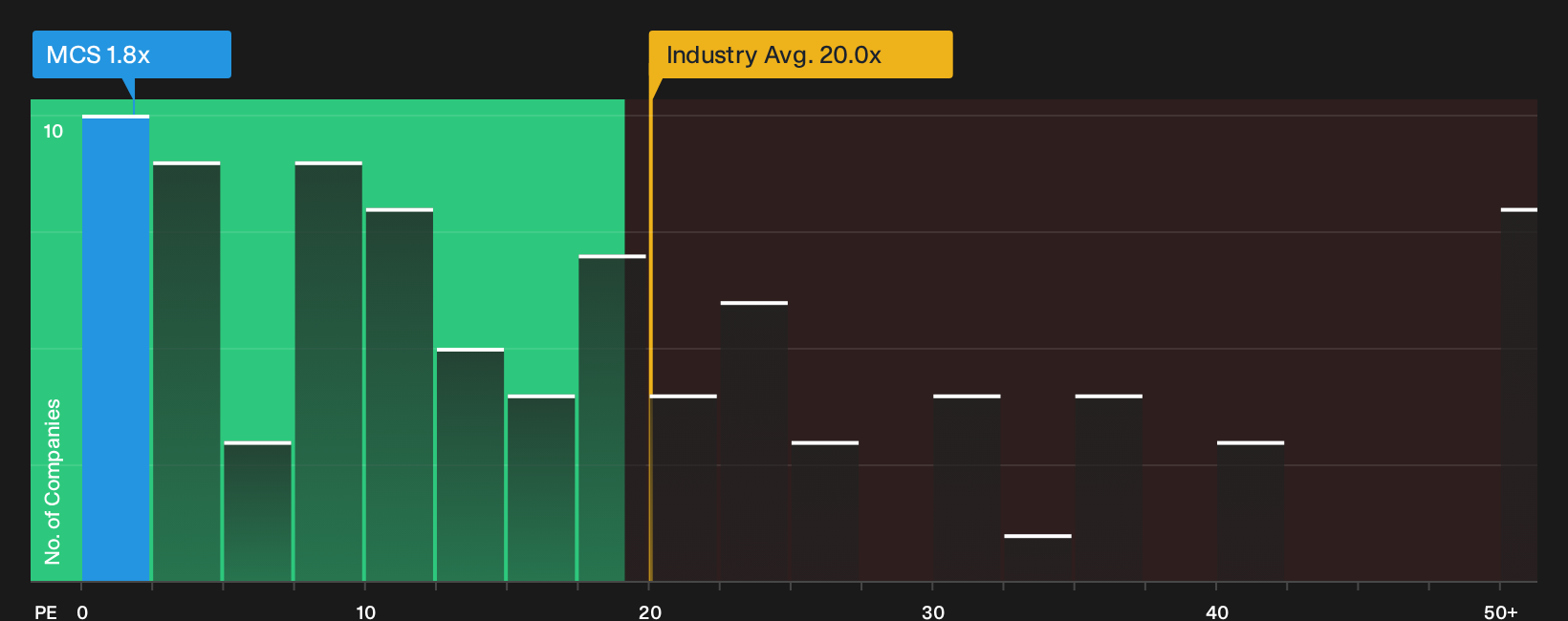This screenshot has width=1568, height=621.
Task: Select the bar in the 35–37.5 PE bin
Action: [x=1109, y=488]
